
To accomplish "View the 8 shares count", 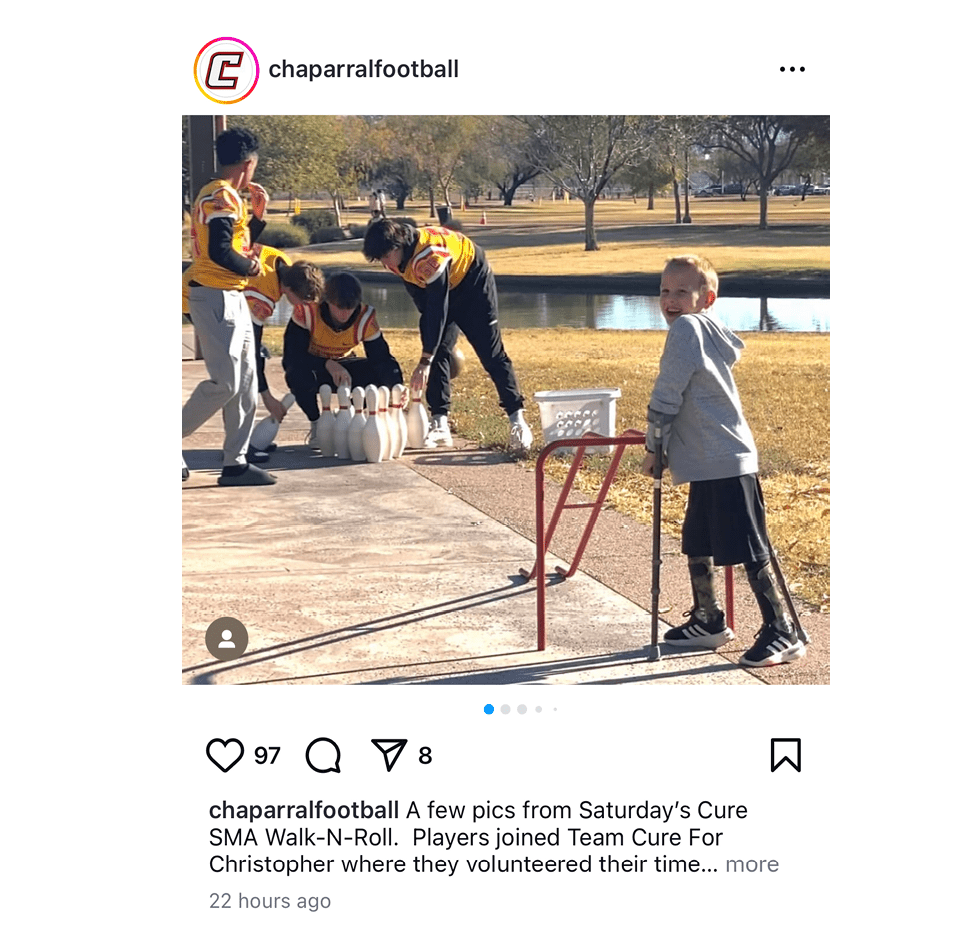I will (x=425, y=755).
